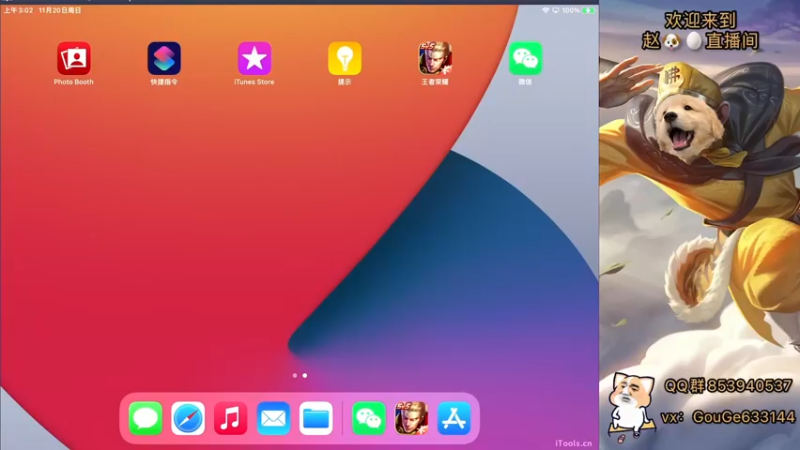Click the QQ群 853940537 text
Viewport: 800px width, 450px height.
(728, 386)
